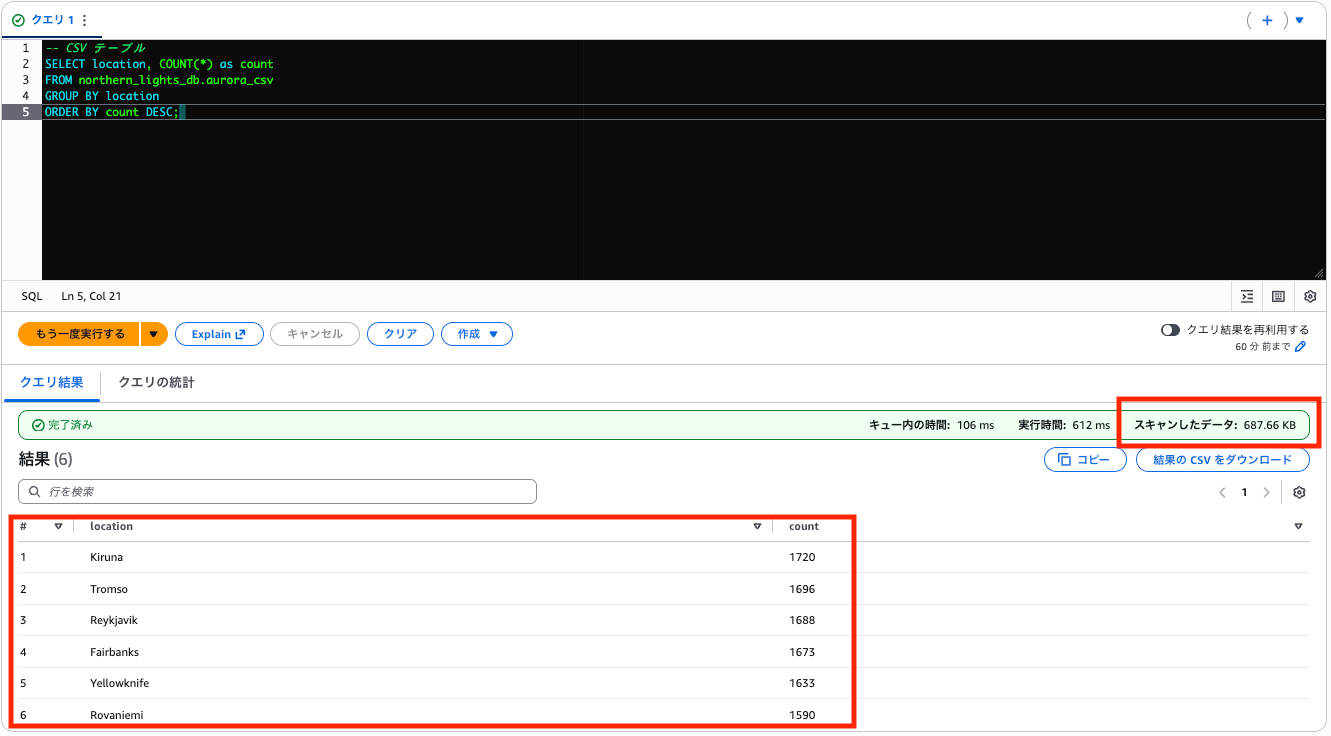Select the Yellowknife location cell
The height and width of the screenshot is (736, 1331).
(119, 683)
